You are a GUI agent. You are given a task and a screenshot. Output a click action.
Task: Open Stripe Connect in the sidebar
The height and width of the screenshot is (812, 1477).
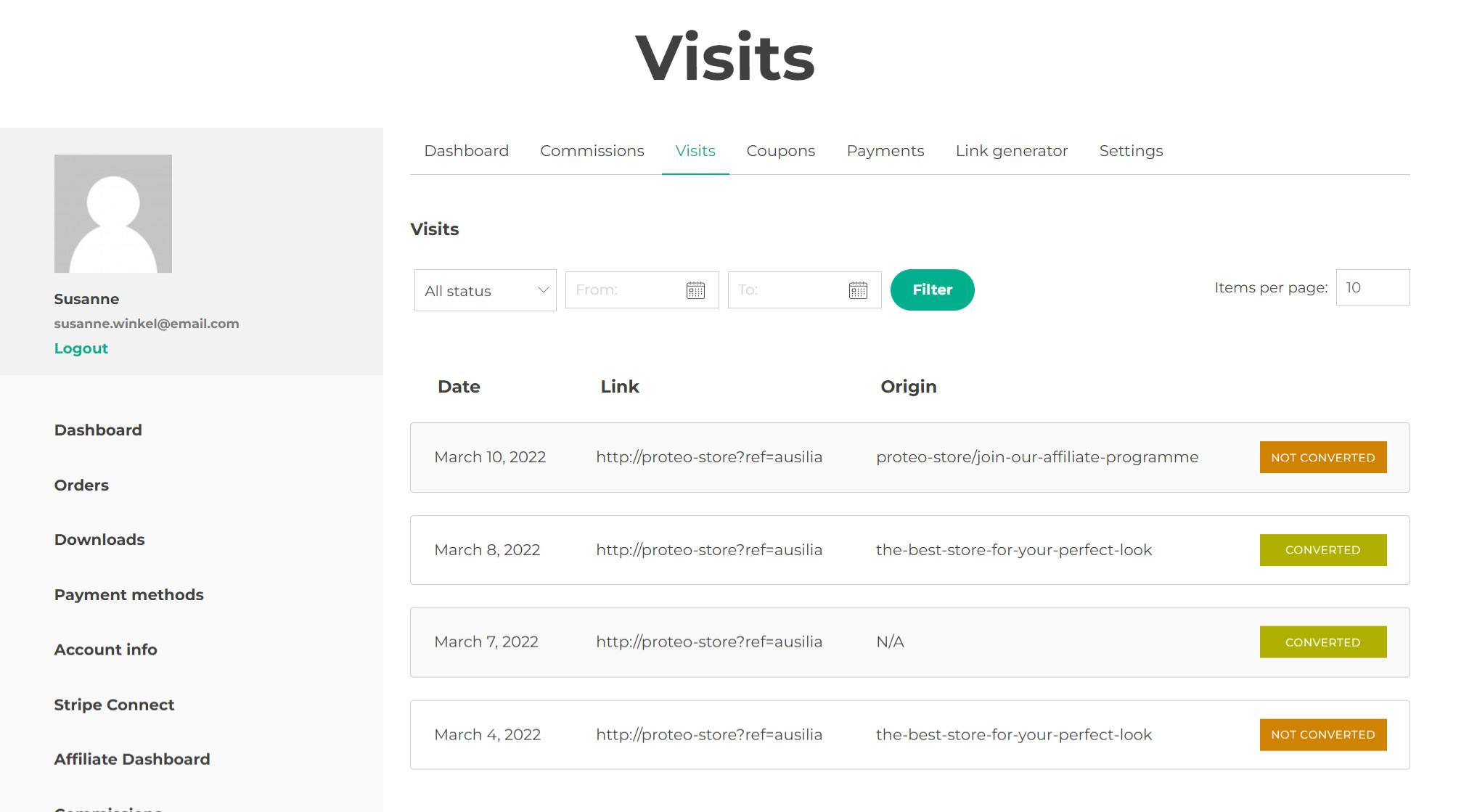pyautogui.click(x=114, y=705)
